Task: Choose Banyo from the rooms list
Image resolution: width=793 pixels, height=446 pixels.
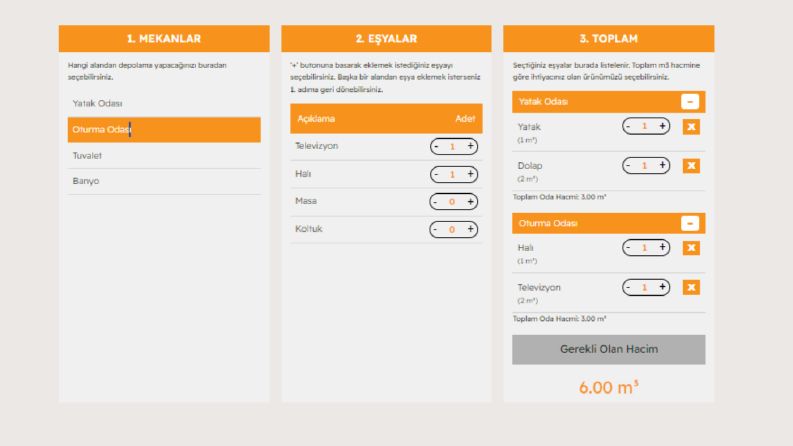Action: 164,181
